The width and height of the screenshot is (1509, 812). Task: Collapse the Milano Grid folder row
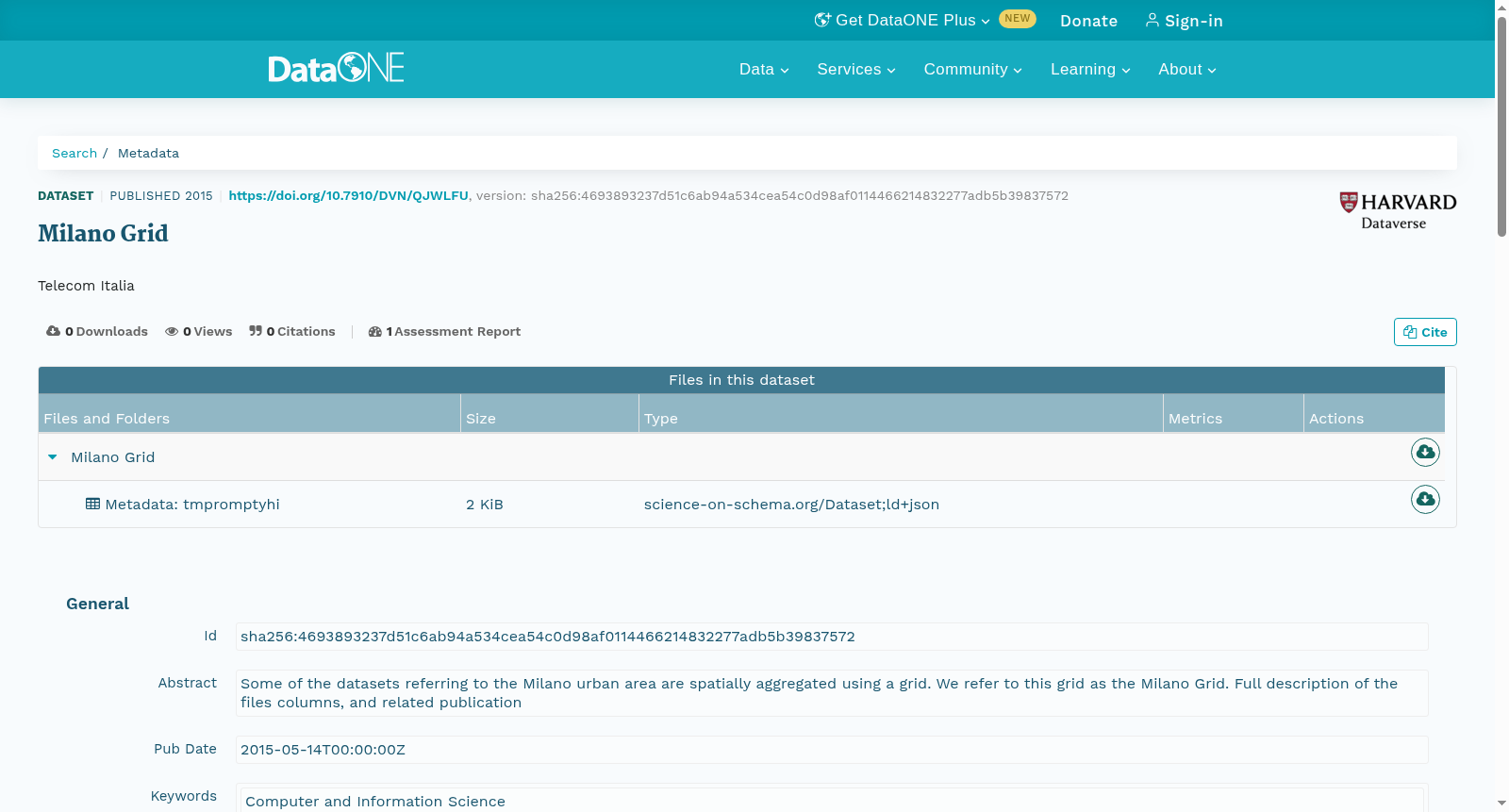click(53, 456)
